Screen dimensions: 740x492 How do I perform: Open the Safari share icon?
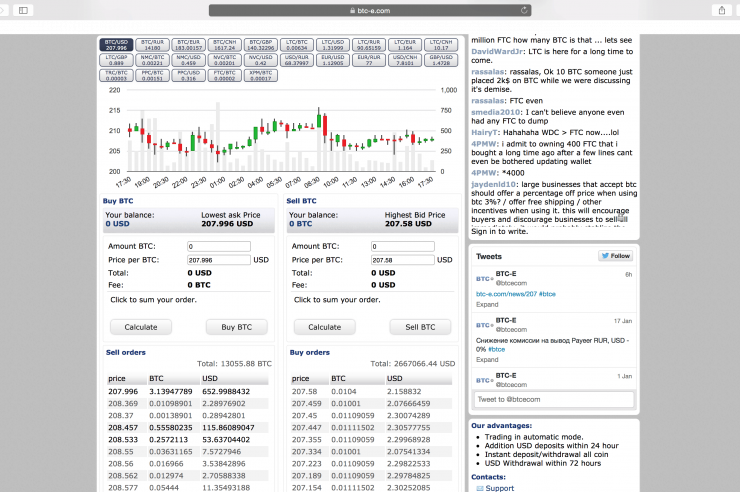(722, 10)
